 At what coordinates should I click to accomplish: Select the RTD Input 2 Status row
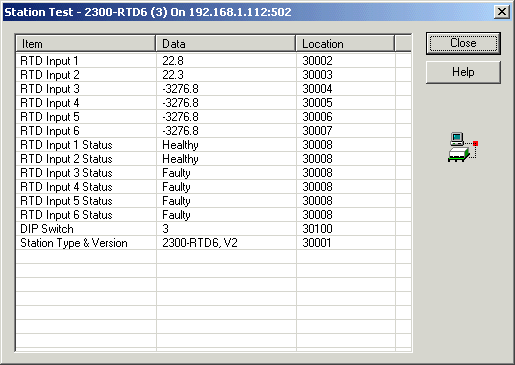(x=213, y=159)
